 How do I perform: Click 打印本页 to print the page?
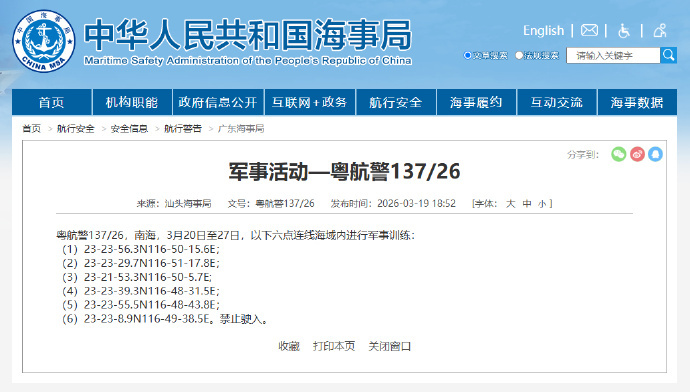point(334,346)
